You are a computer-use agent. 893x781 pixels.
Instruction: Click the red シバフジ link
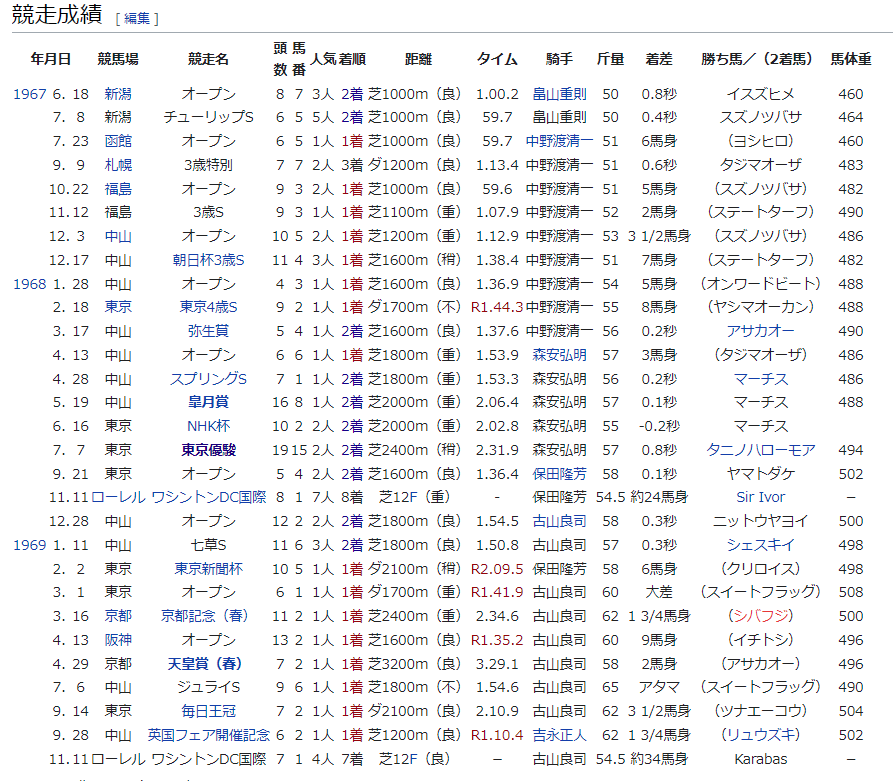pyautogui.click(x=760, y=616)
